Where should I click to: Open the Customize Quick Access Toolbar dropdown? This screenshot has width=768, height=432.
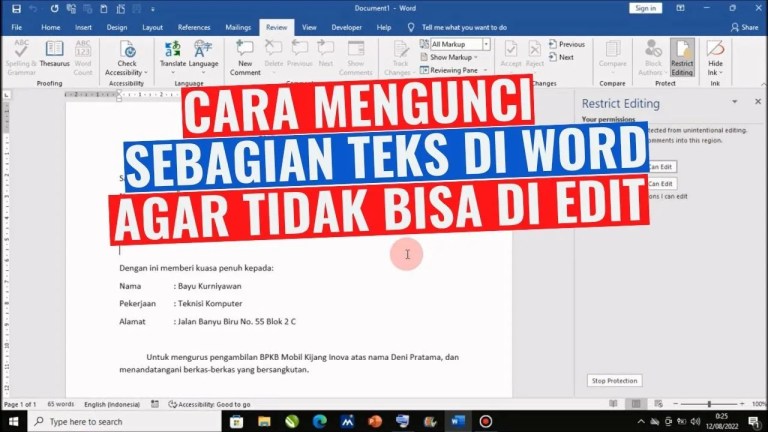click(x=153, y=9)
